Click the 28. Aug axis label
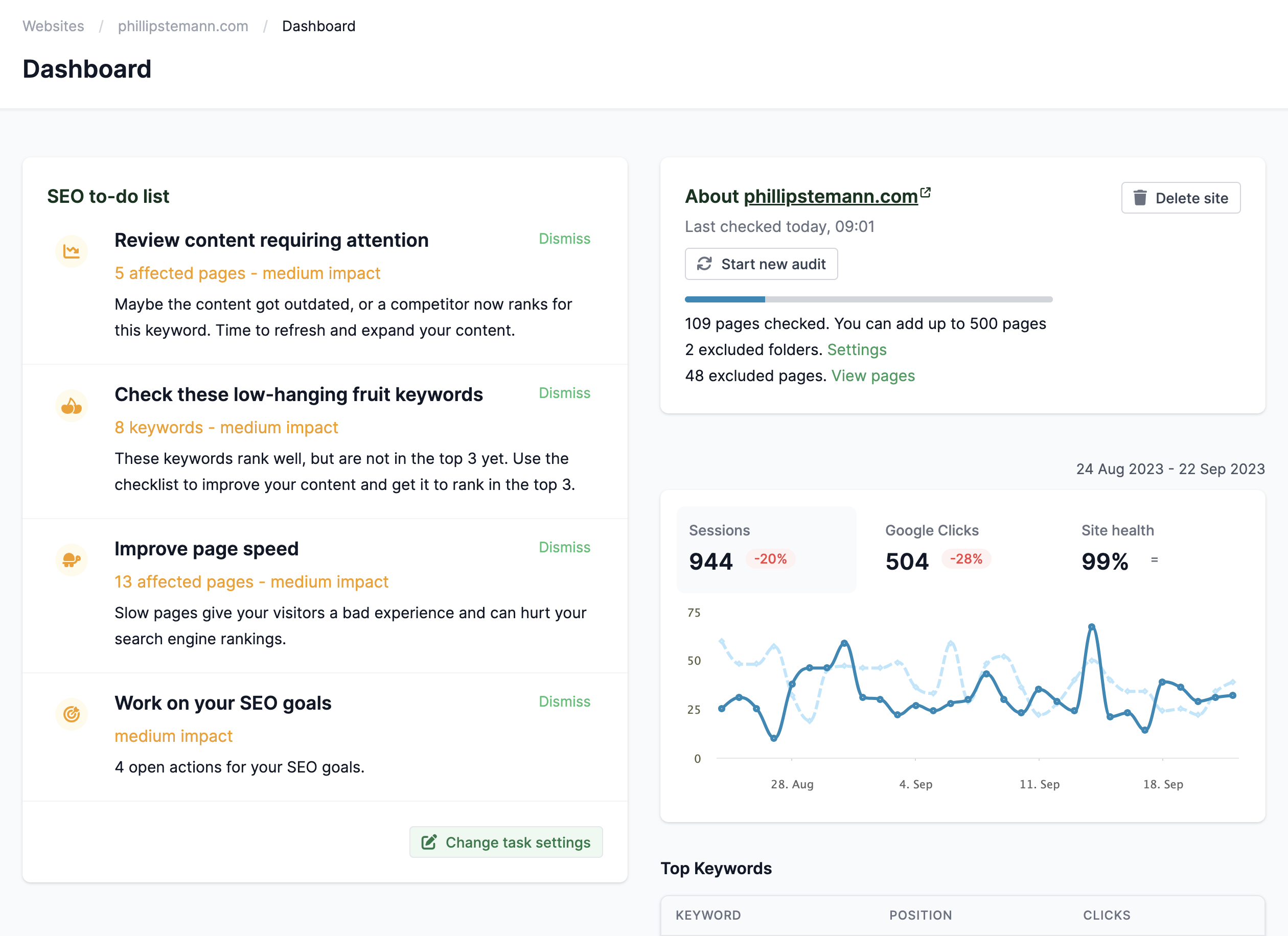1288x936 pixels. coord(792,784)
